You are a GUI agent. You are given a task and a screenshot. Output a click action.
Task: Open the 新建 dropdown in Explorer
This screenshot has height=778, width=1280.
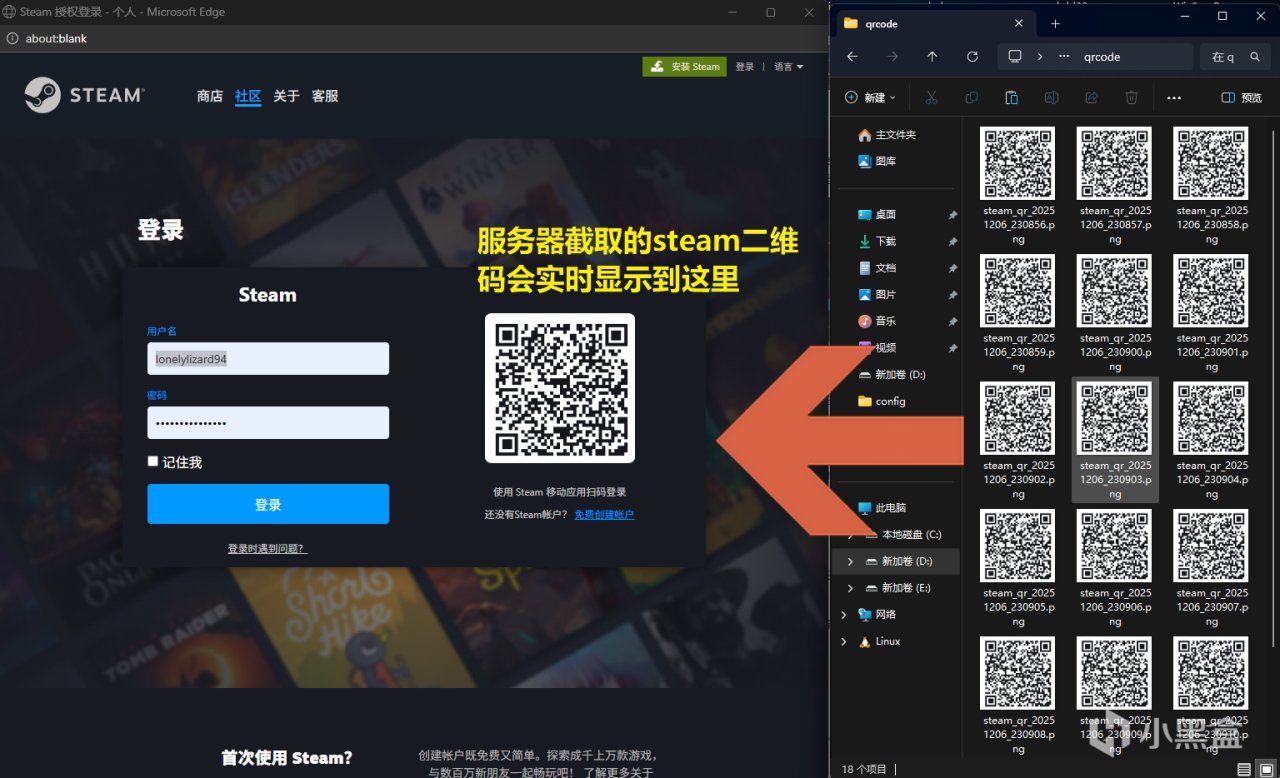[x=870, y=97]
